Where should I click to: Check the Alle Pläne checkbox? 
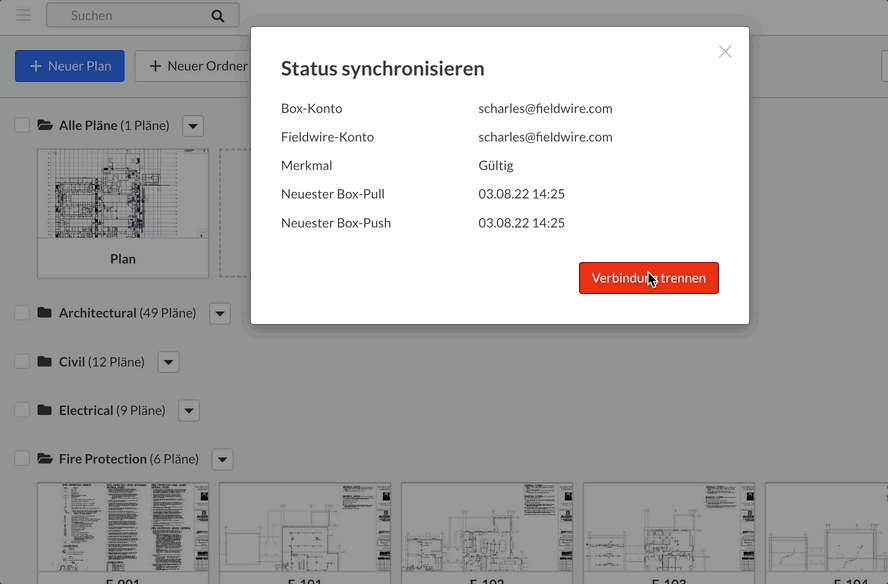point(22,125)
